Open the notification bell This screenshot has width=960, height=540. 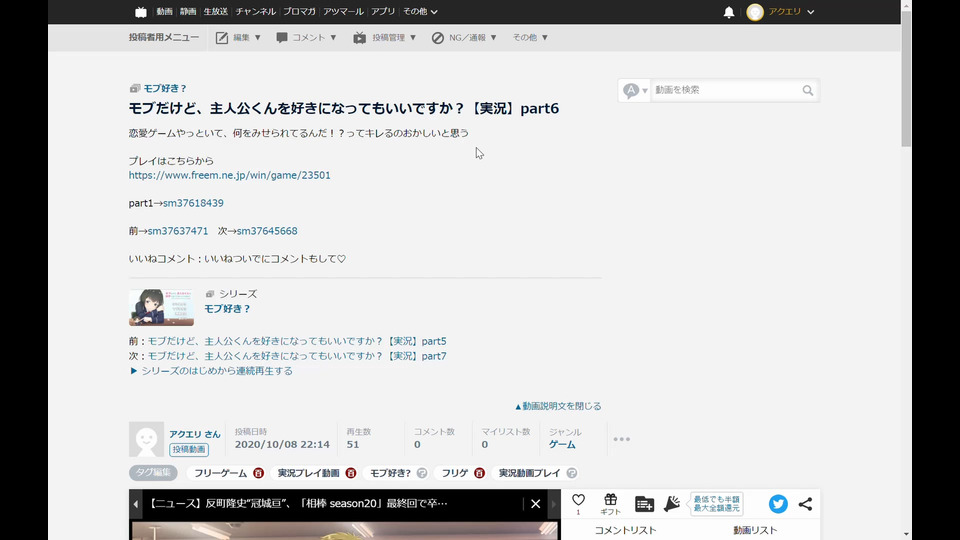point(729,12)
